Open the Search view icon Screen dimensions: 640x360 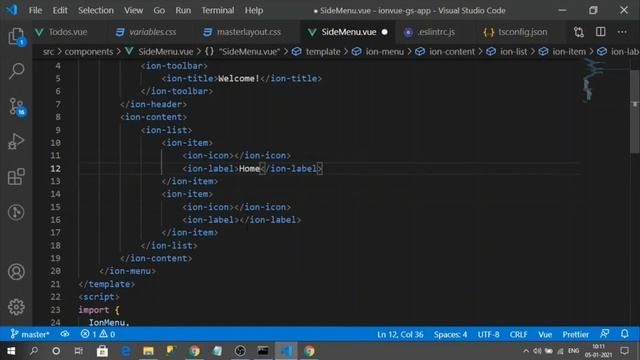pyautogui.click(x=16, y=71)
